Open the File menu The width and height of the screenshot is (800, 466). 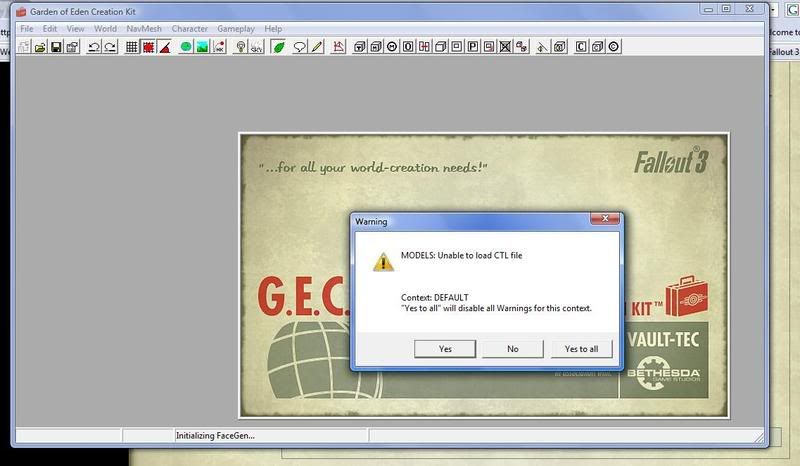coord(27,29)
